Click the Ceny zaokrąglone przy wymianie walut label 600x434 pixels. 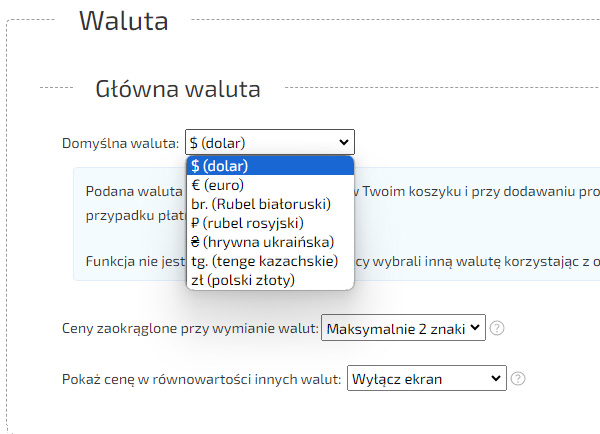tap(190, 328)
